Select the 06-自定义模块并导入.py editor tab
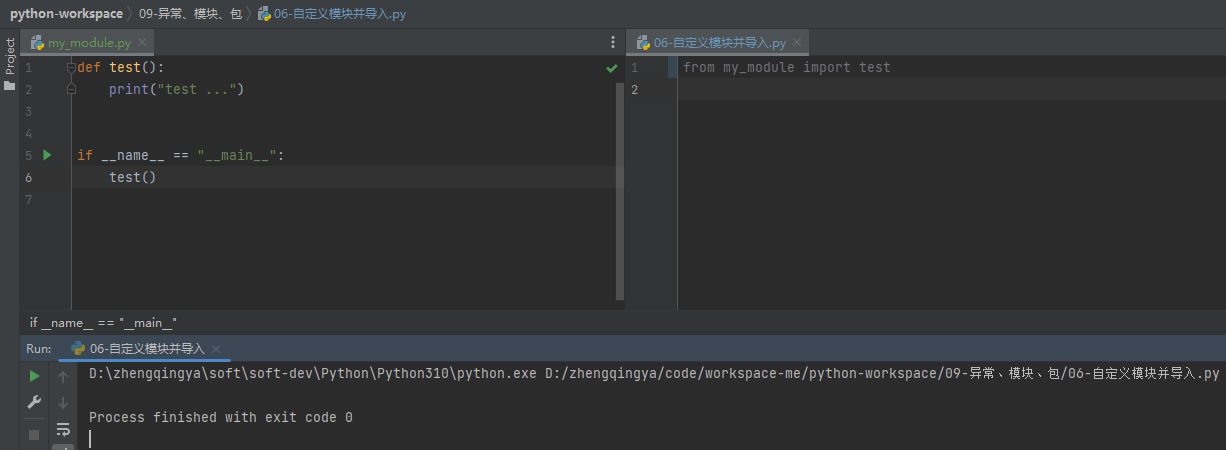The height and width of the screenshot is (450, 1226). coord(719,43)
